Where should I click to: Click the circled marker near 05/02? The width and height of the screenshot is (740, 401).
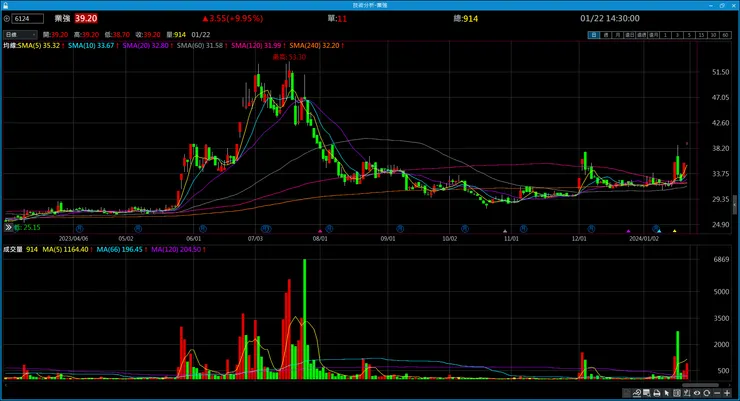(138, 229)
